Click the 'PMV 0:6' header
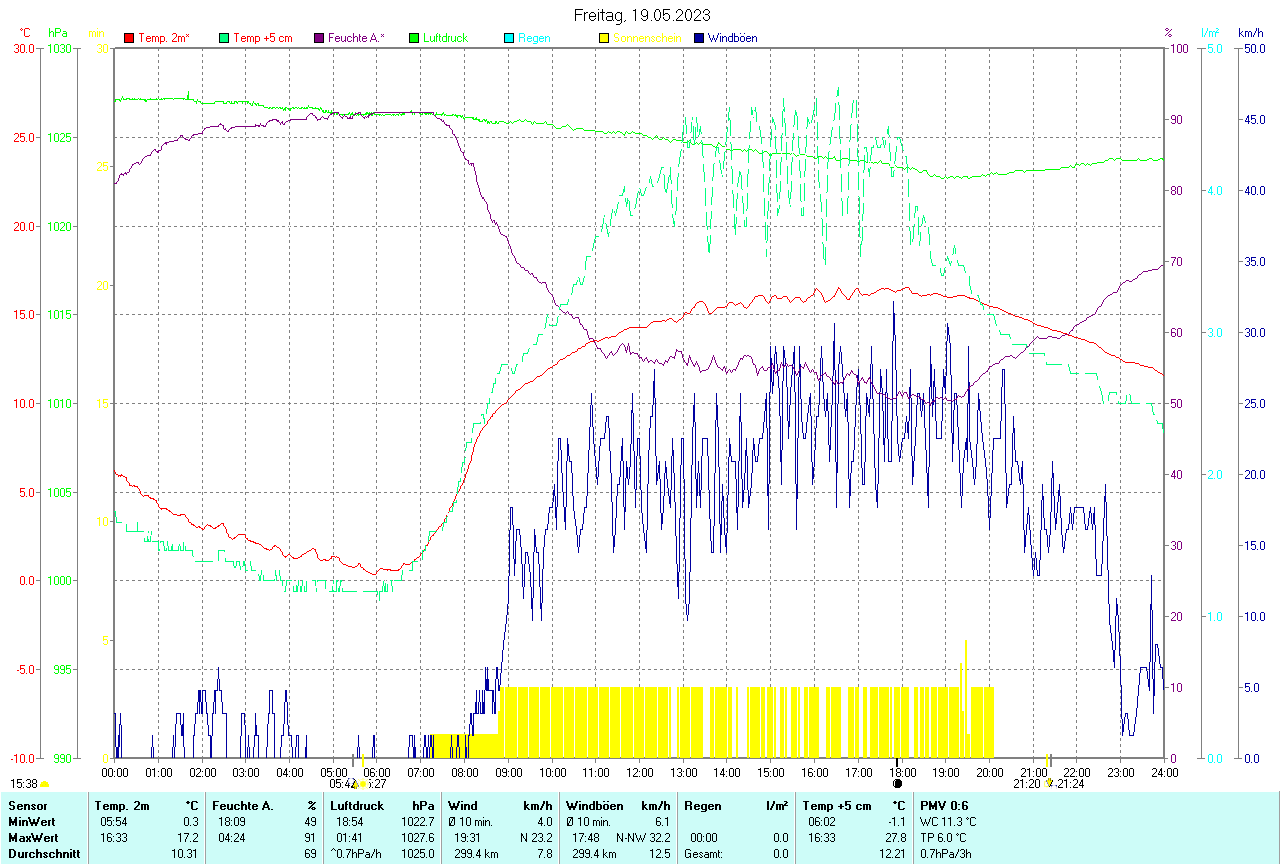1280x864 pixels. click(x=944, y=805)
